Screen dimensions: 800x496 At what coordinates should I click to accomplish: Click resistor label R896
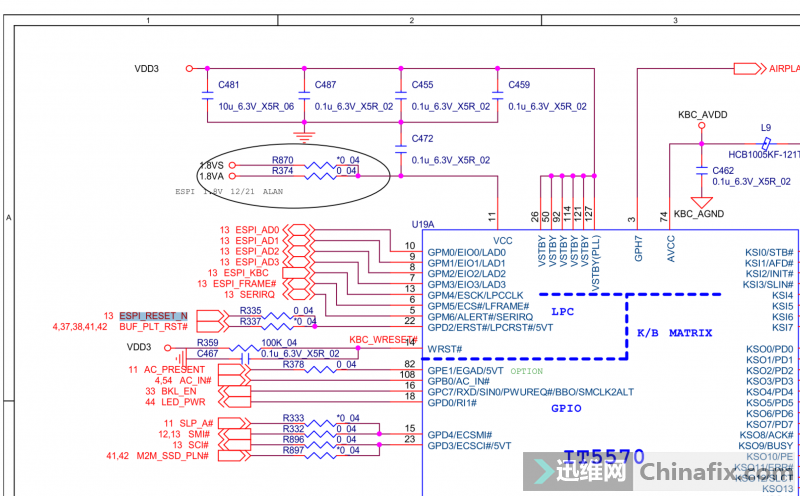(x=293, y=439)
